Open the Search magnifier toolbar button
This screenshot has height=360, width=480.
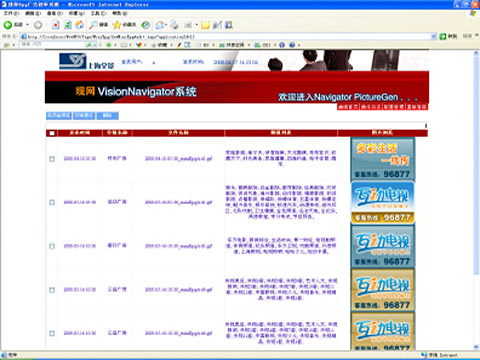(99, 25)
